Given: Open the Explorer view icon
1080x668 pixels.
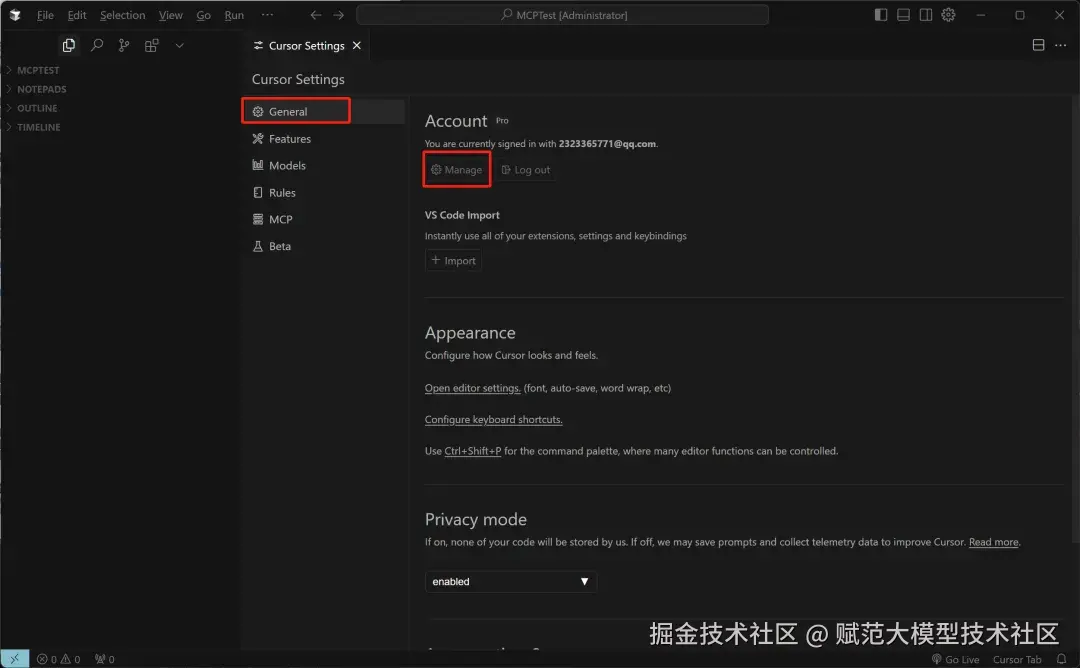Looking at the screenshot, I should coord(69,45).
